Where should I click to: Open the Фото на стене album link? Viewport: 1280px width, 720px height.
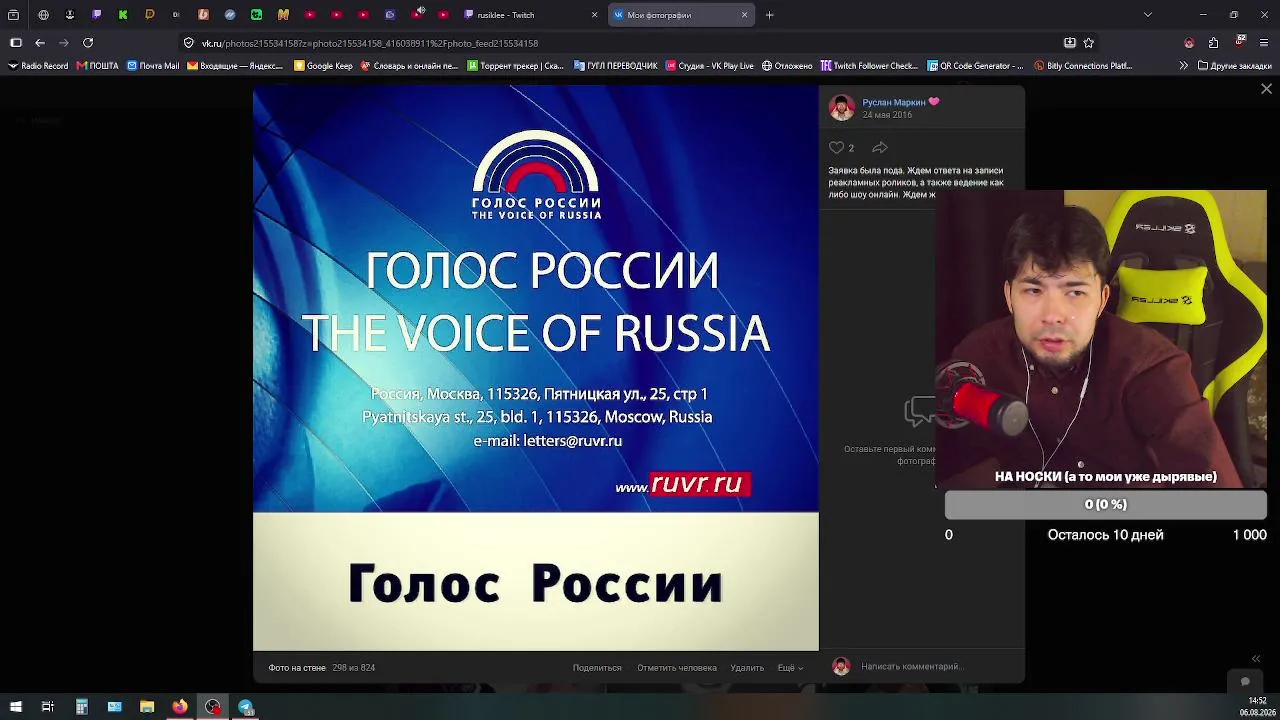pyautogui.click(x=297, y=668)
